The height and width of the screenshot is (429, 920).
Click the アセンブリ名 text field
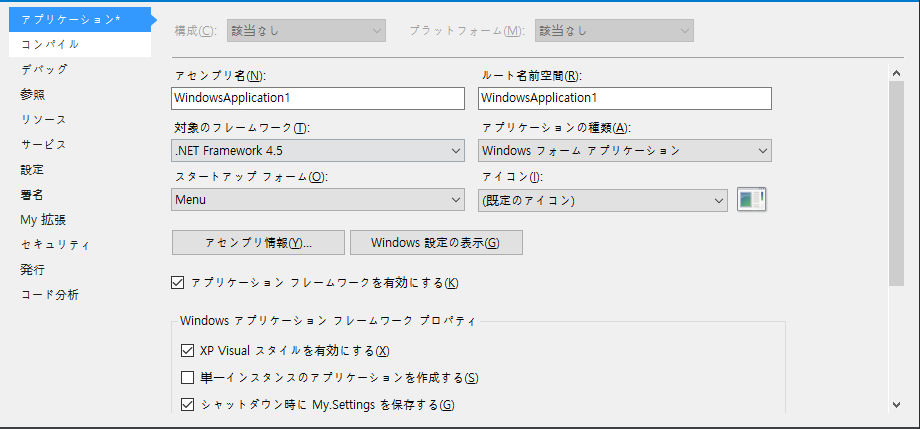318,98
